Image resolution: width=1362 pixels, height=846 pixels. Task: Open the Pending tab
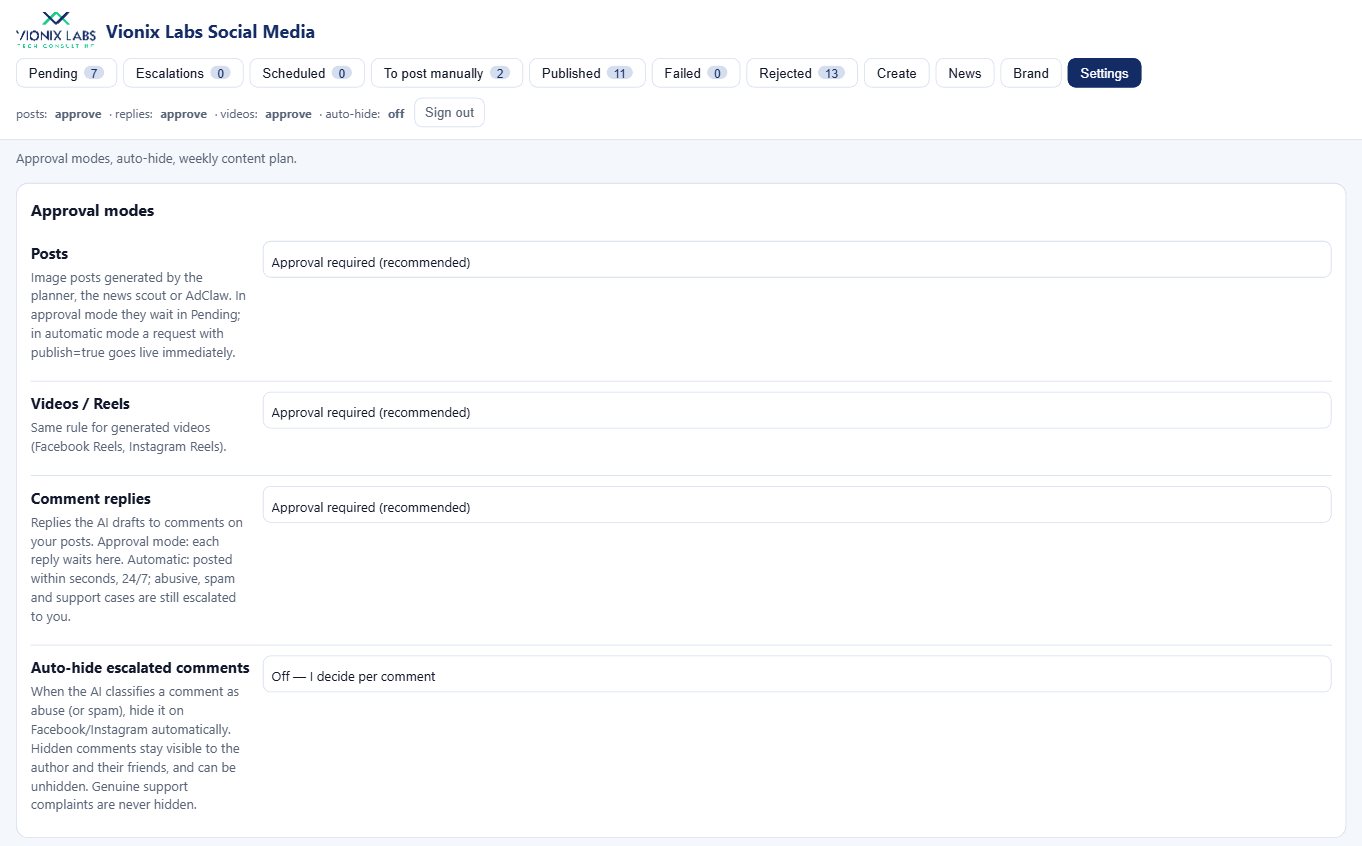point(66,73)
